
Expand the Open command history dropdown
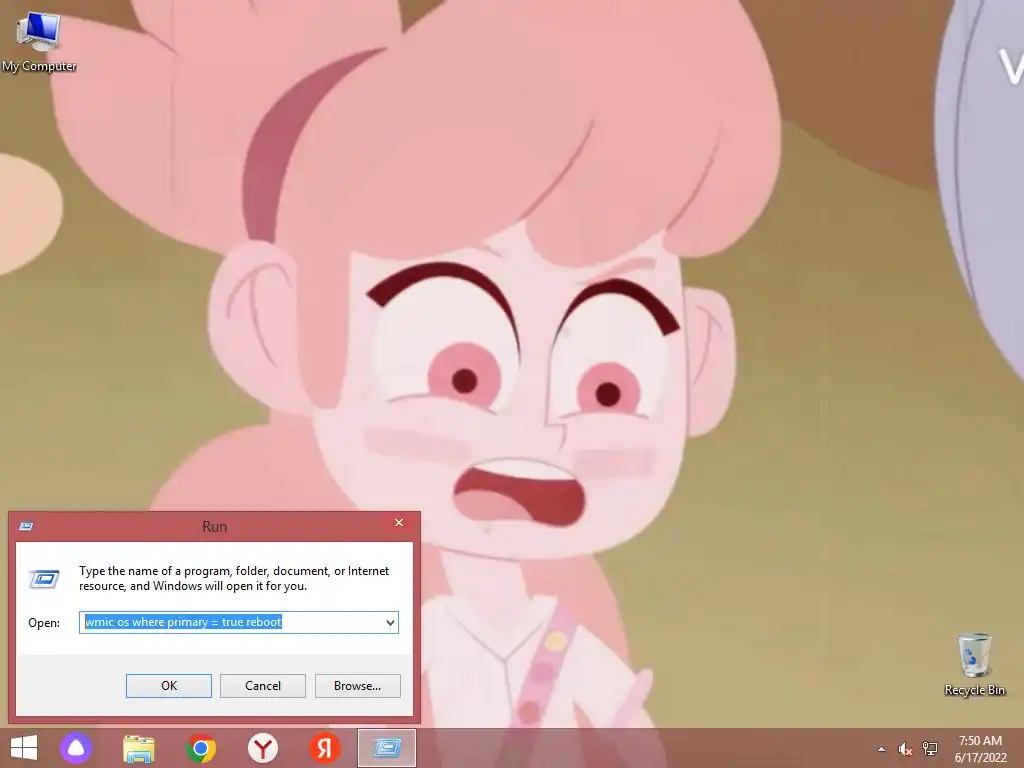390,622
